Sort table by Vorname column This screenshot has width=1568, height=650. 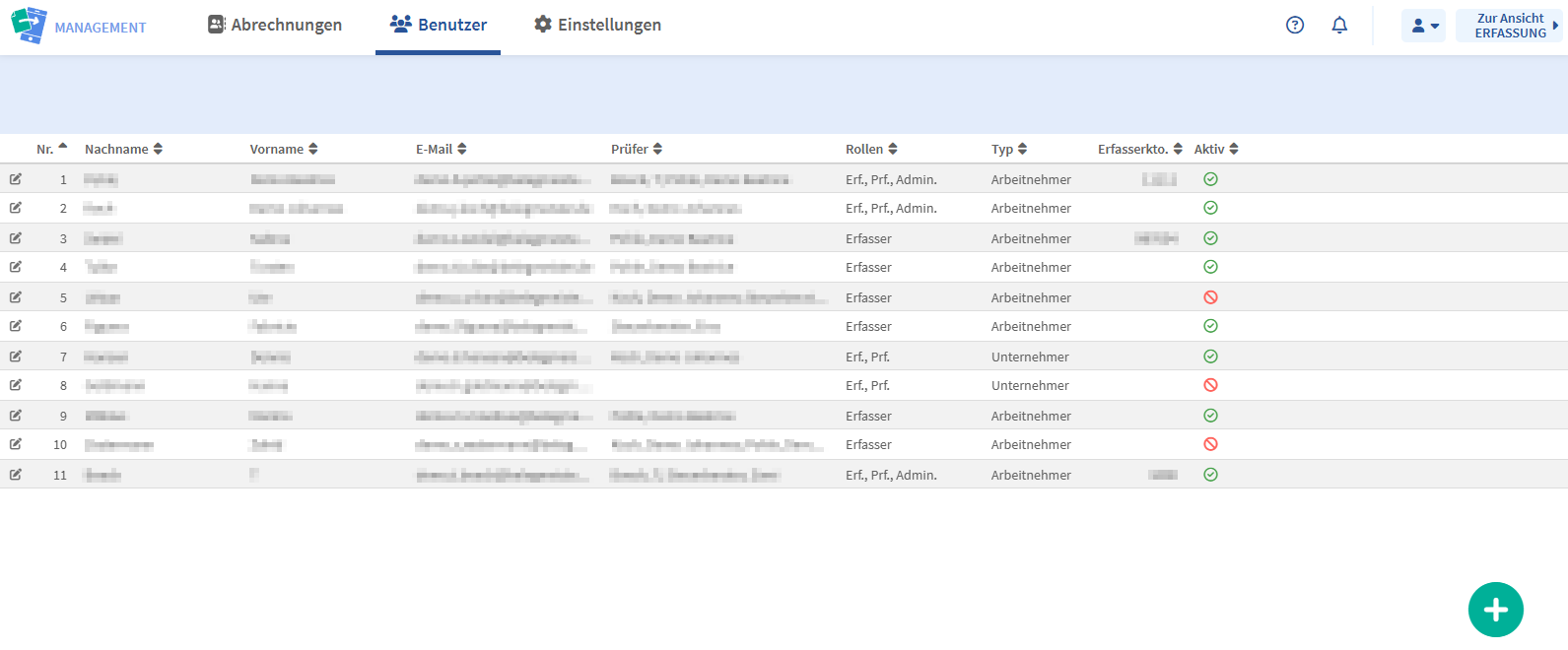[284, 149]
